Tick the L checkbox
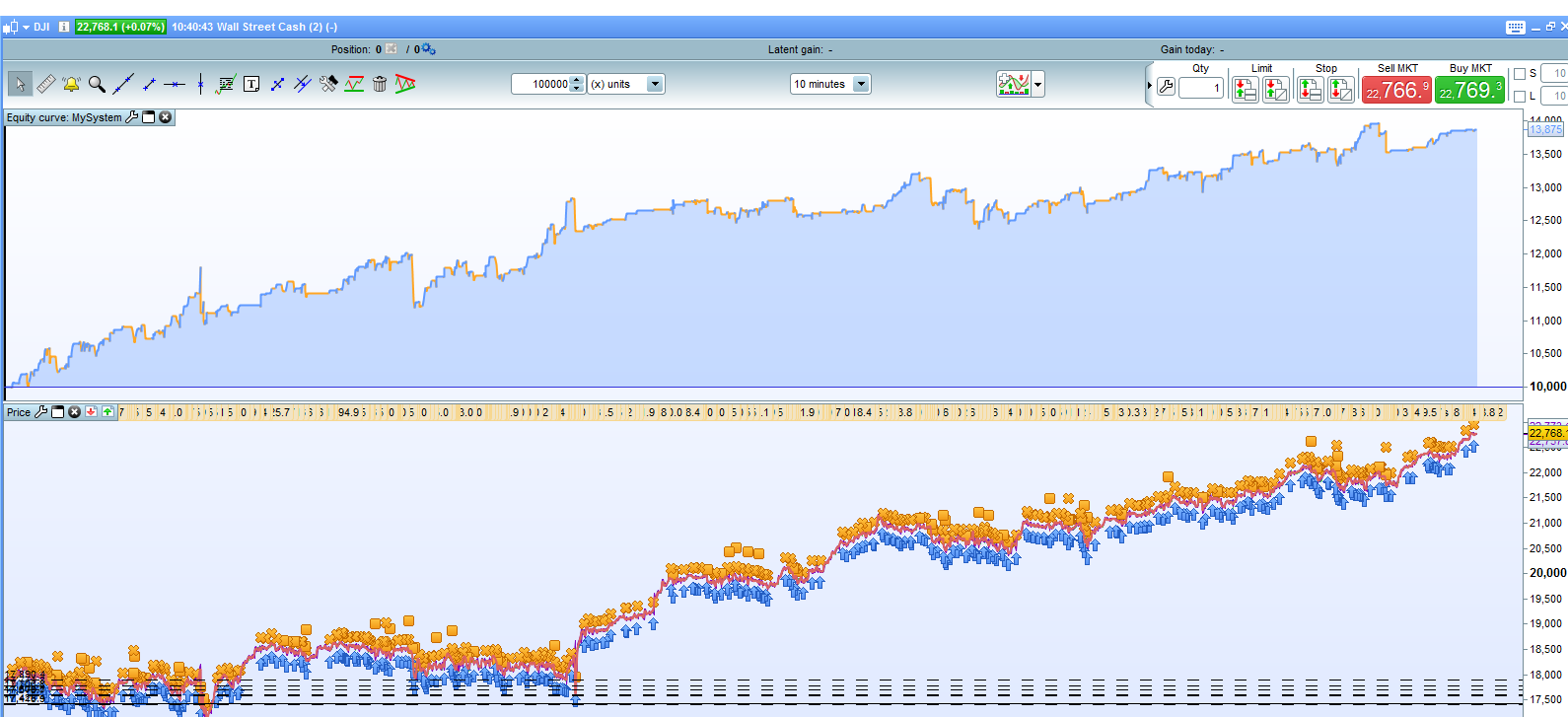1568x717 pixels. 1520,97
